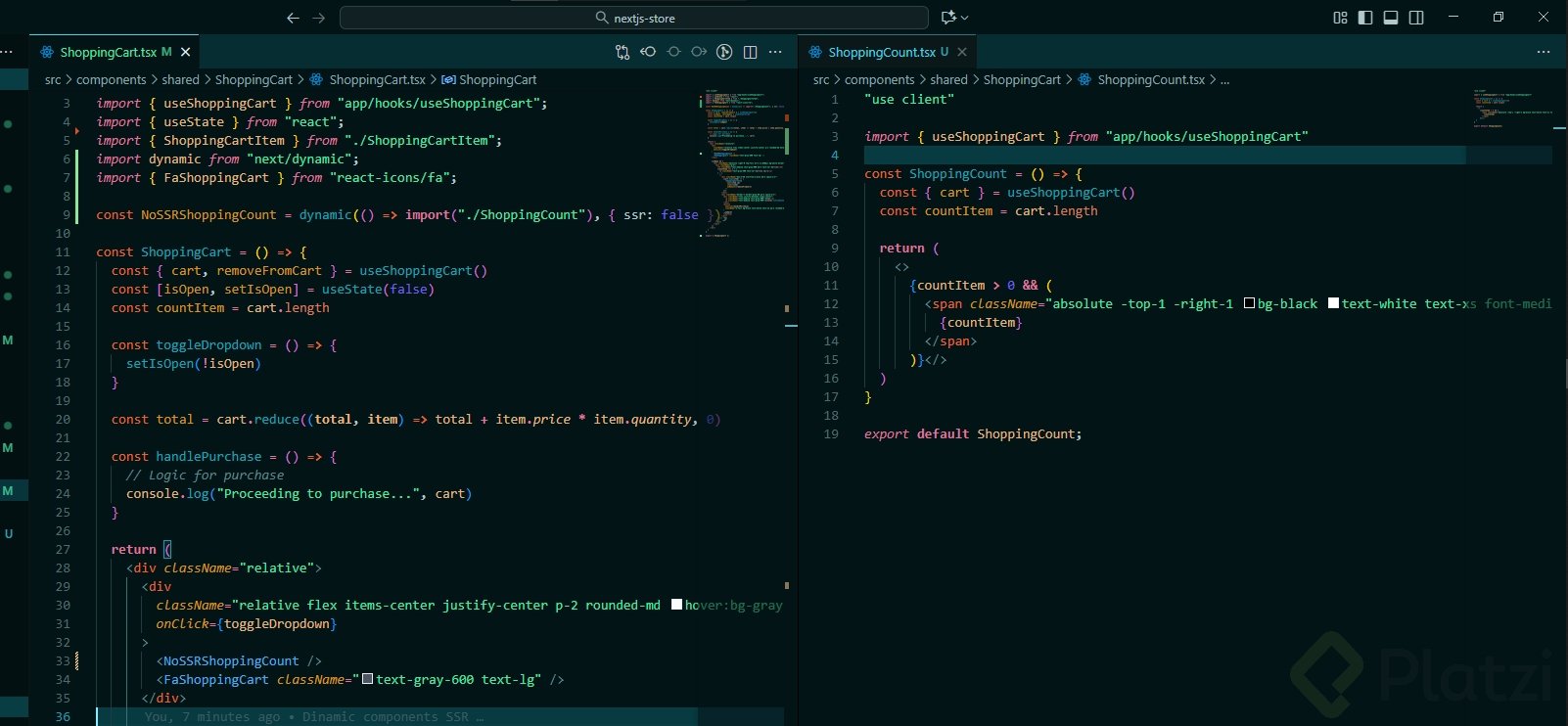Switch to the ShoppingCount.tsx tab
The width and height of the screenshot is (1568, 726).
(x=881, y=52)
